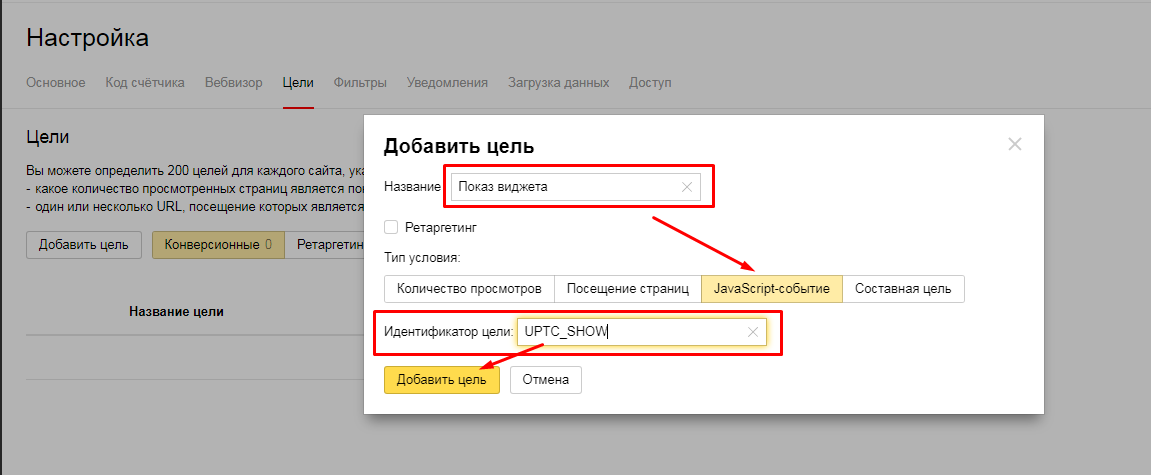The height and width of the screenshot is (475, 1151).
Task: Click the Добавить цель dialog title
Action: pos(459,146)
